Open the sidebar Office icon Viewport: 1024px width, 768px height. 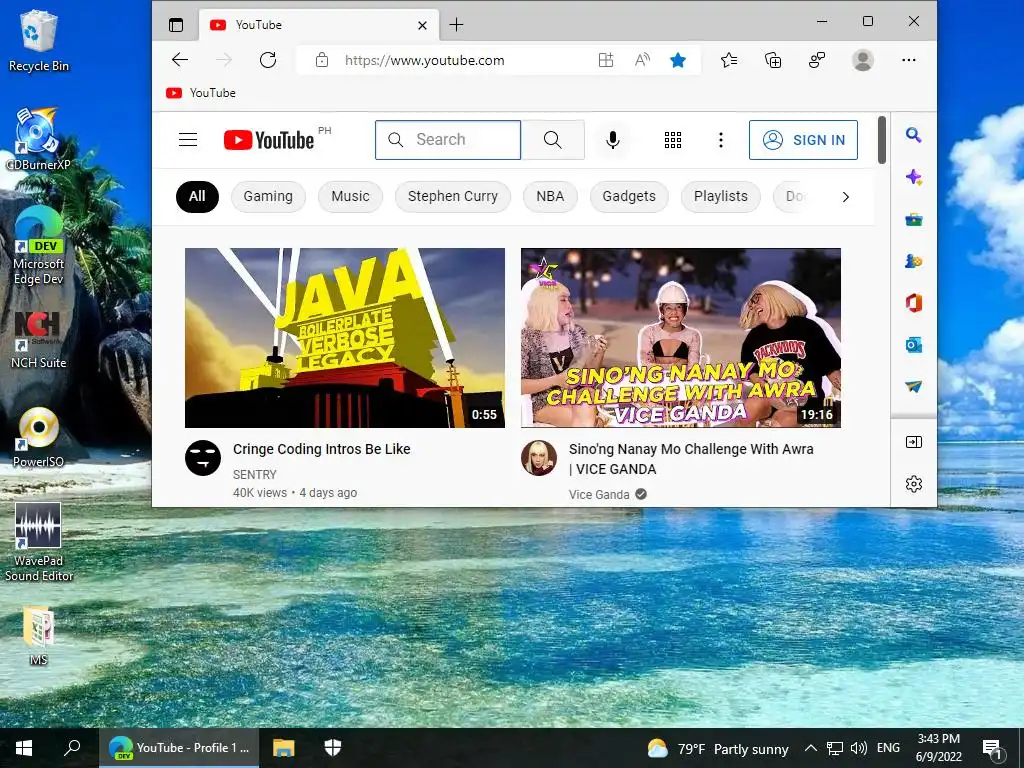pos(914,303)
